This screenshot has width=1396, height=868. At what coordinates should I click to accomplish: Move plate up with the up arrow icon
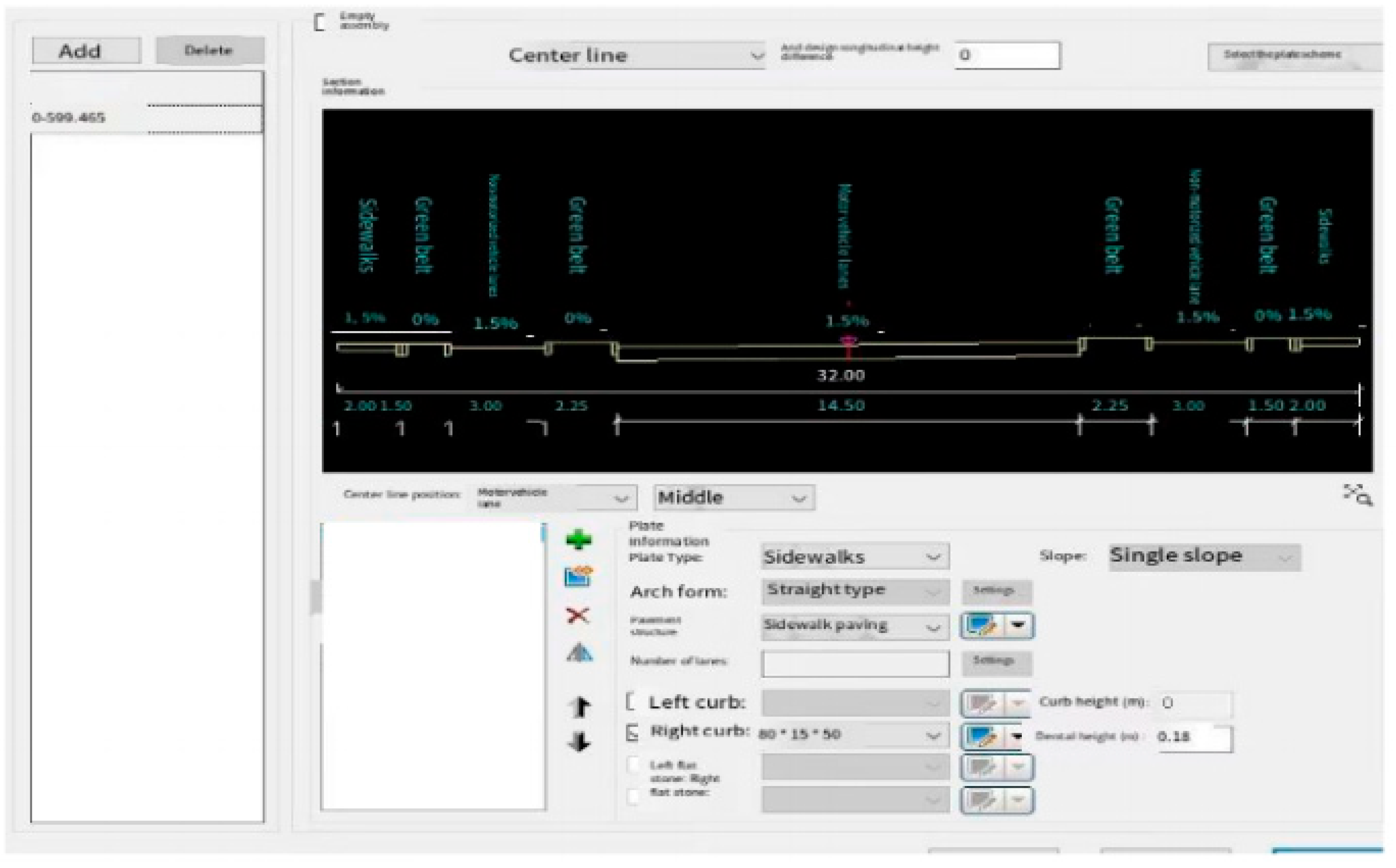coord(580,706)
